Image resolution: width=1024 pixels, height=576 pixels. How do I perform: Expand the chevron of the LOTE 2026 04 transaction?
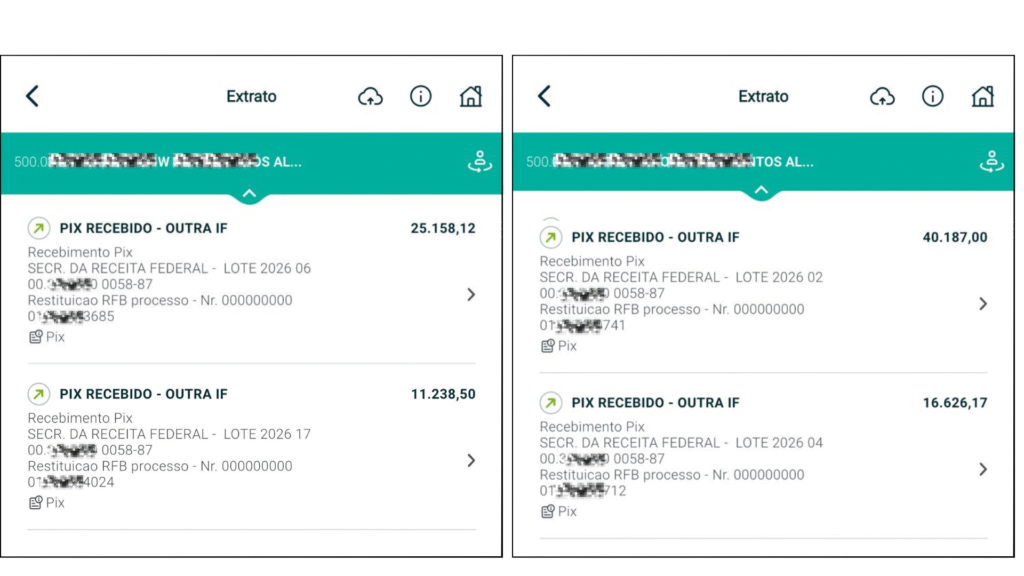[x=983, y=469]
